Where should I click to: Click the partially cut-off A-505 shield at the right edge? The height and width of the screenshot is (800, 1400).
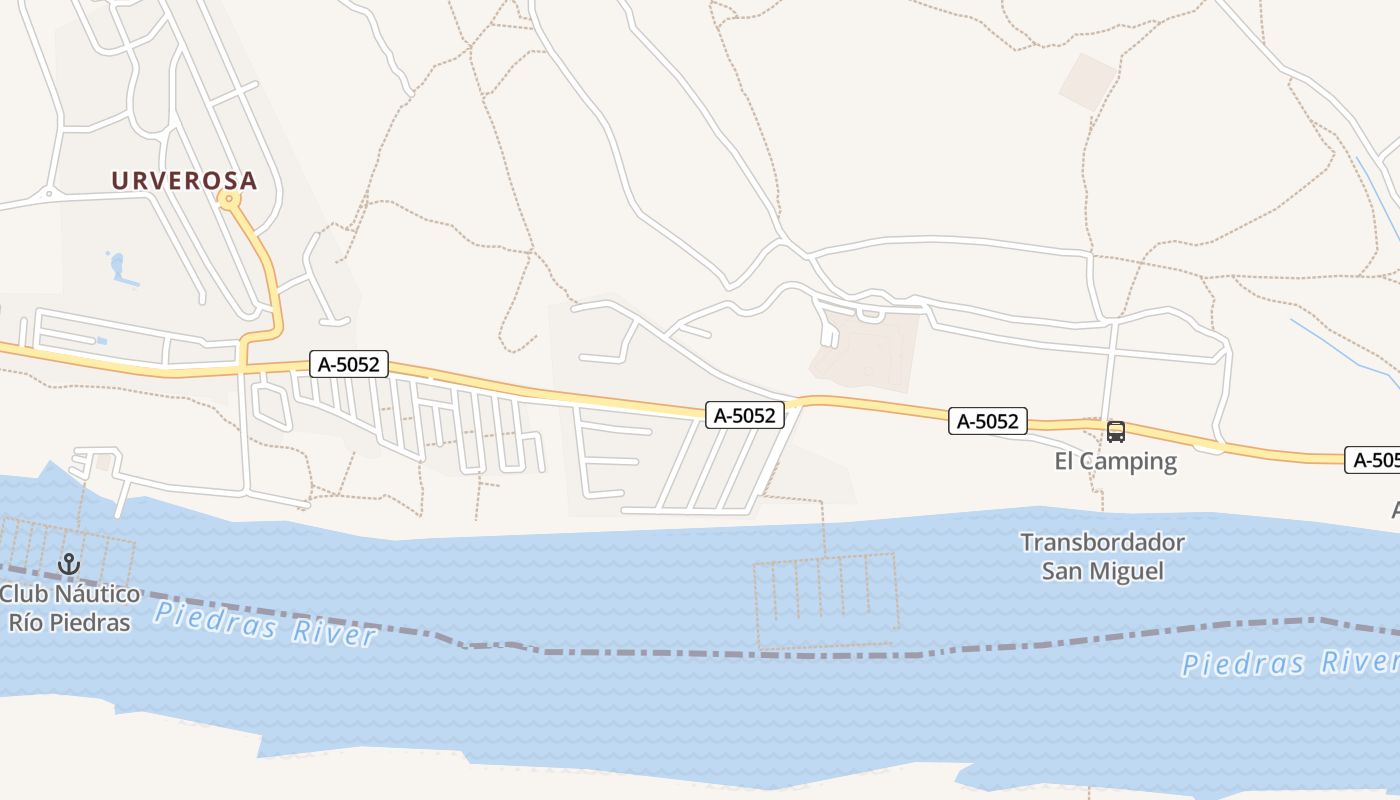pos(1373,460)
